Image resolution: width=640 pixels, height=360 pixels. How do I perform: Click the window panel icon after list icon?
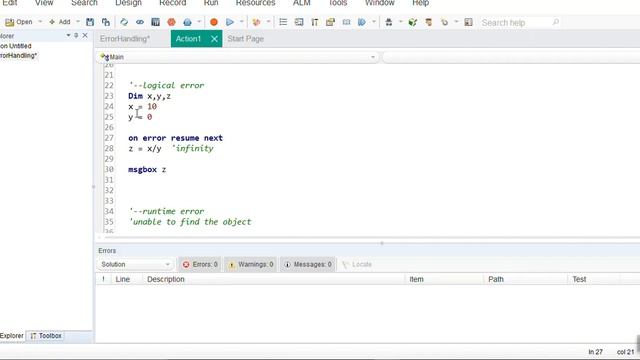[299, 22]
